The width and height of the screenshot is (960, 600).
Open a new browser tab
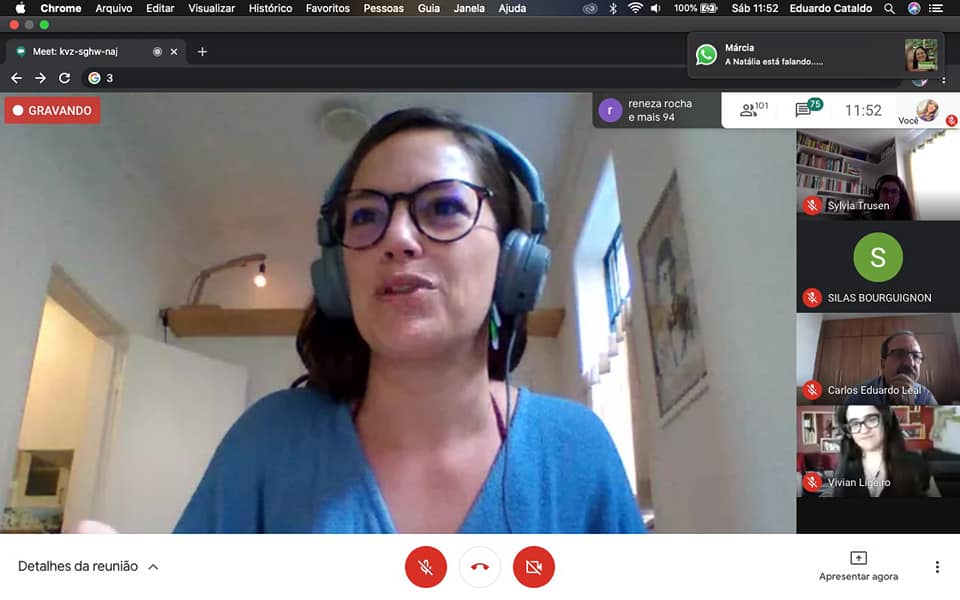pos(202,51)
